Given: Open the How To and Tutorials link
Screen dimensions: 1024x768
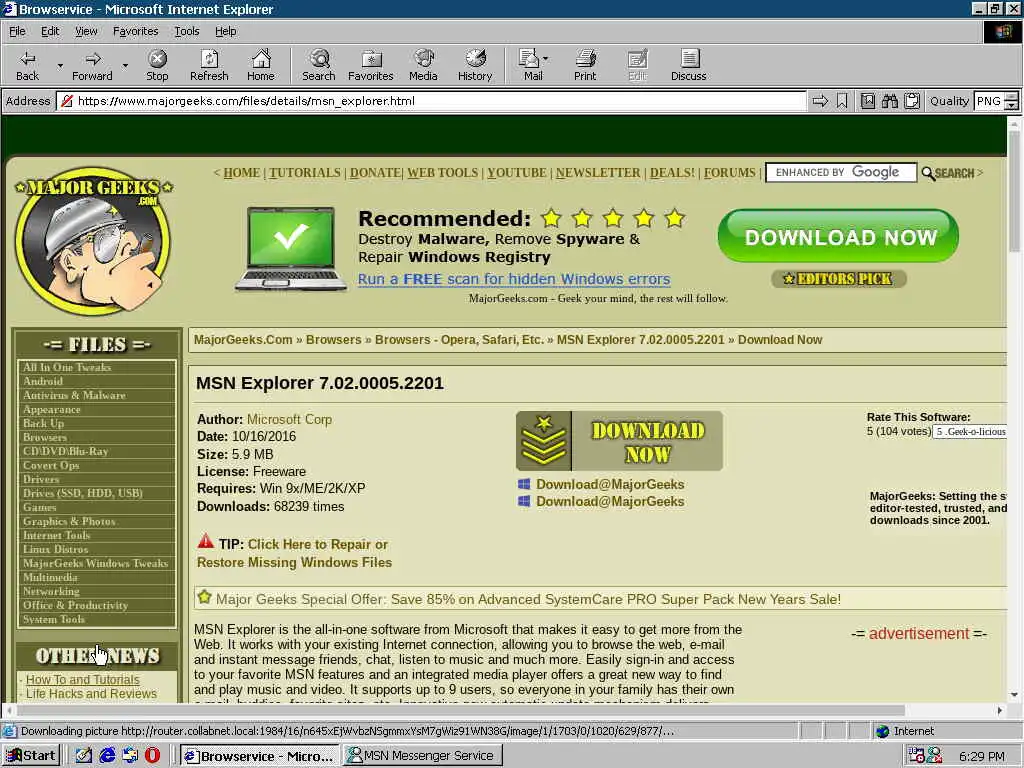Looking at the screenshot, I should 82,680.
